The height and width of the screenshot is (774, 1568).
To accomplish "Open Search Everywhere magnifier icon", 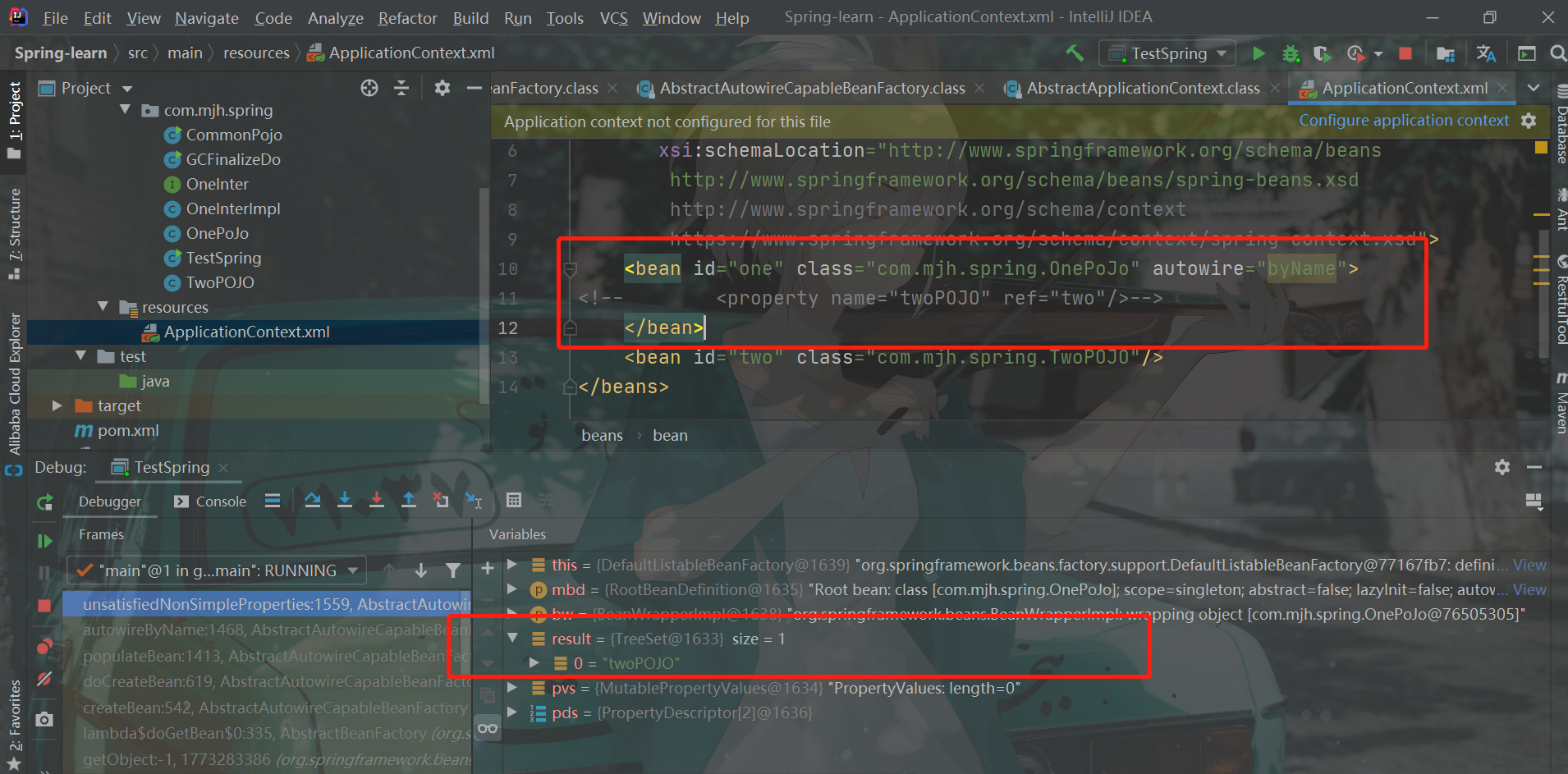I will 1557,53.
